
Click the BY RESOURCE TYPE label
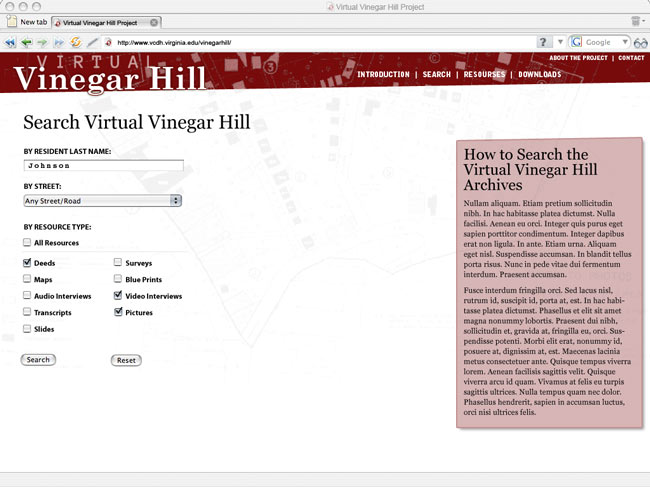point(57,227)
